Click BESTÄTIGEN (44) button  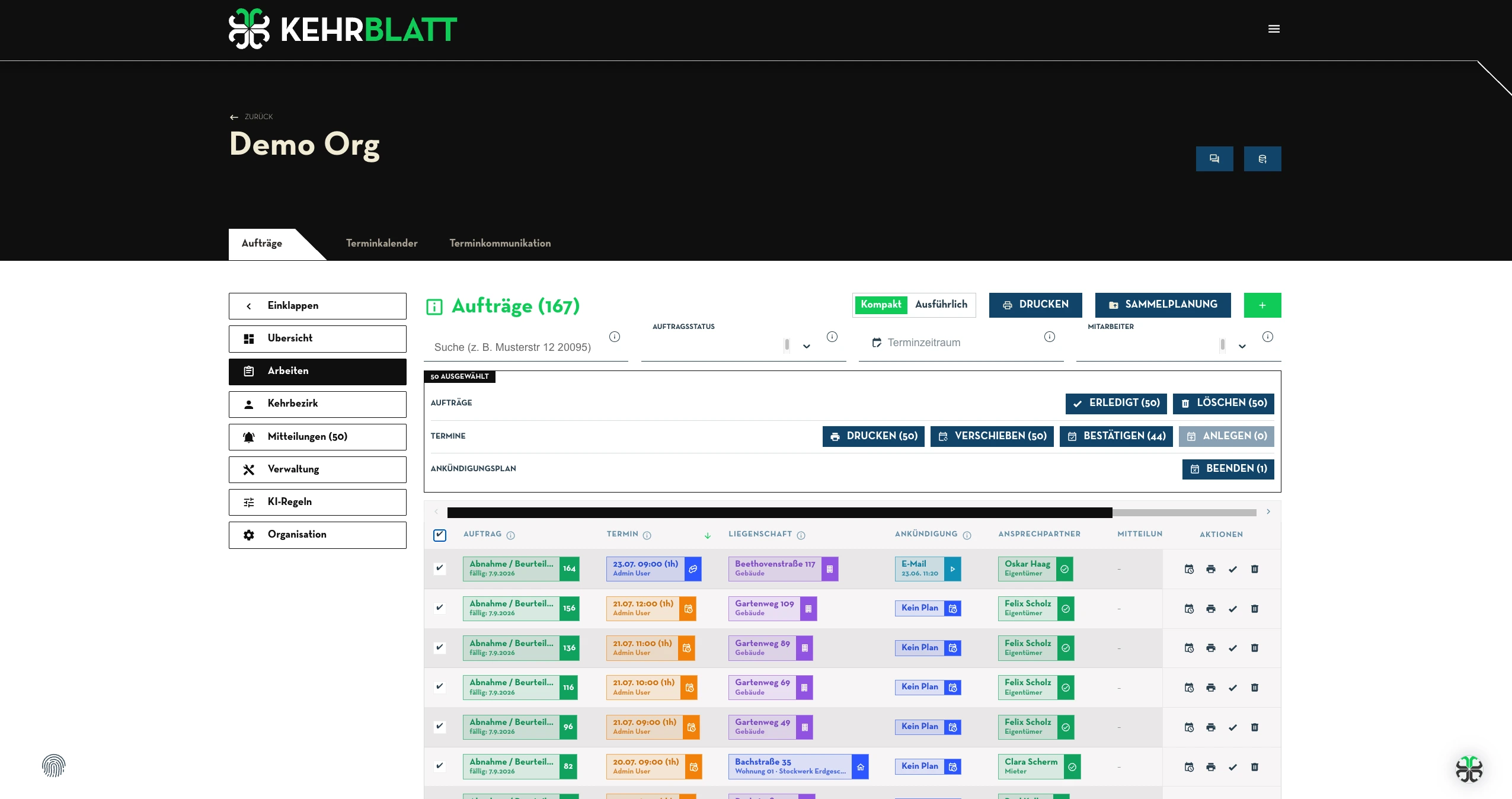[1116, 436]
